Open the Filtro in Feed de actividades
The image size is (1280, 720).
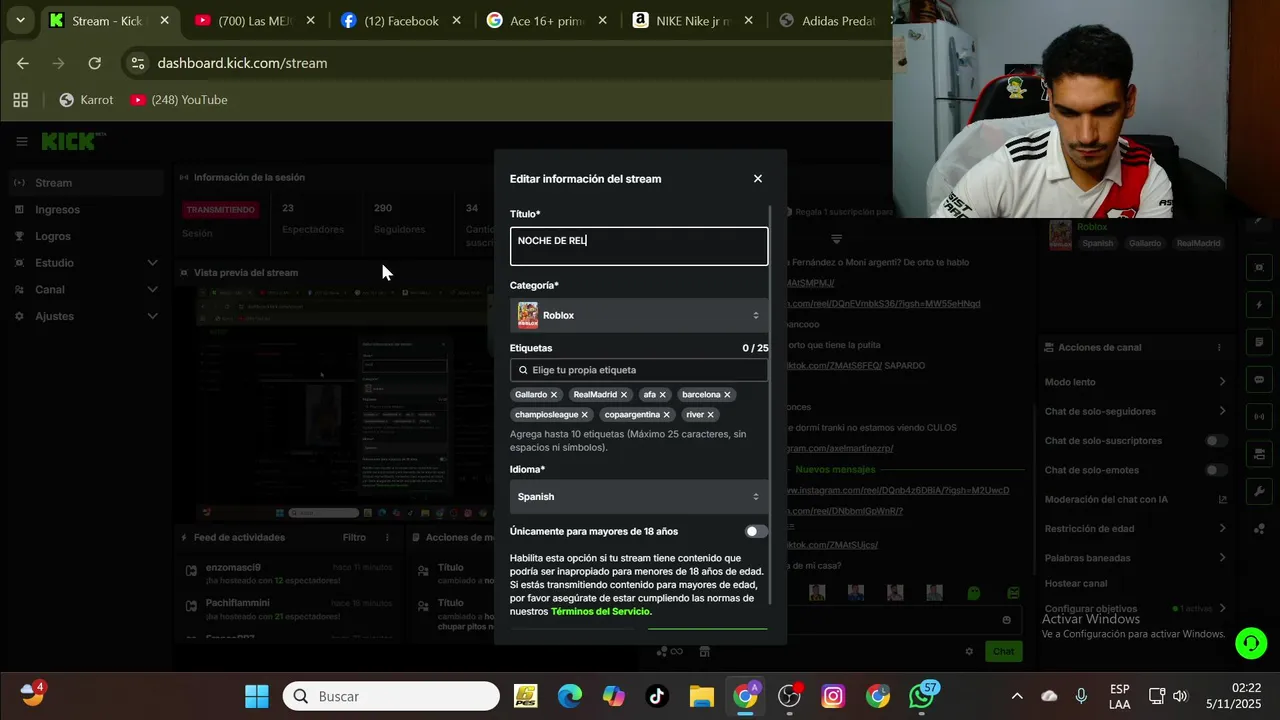pos(354,538)
